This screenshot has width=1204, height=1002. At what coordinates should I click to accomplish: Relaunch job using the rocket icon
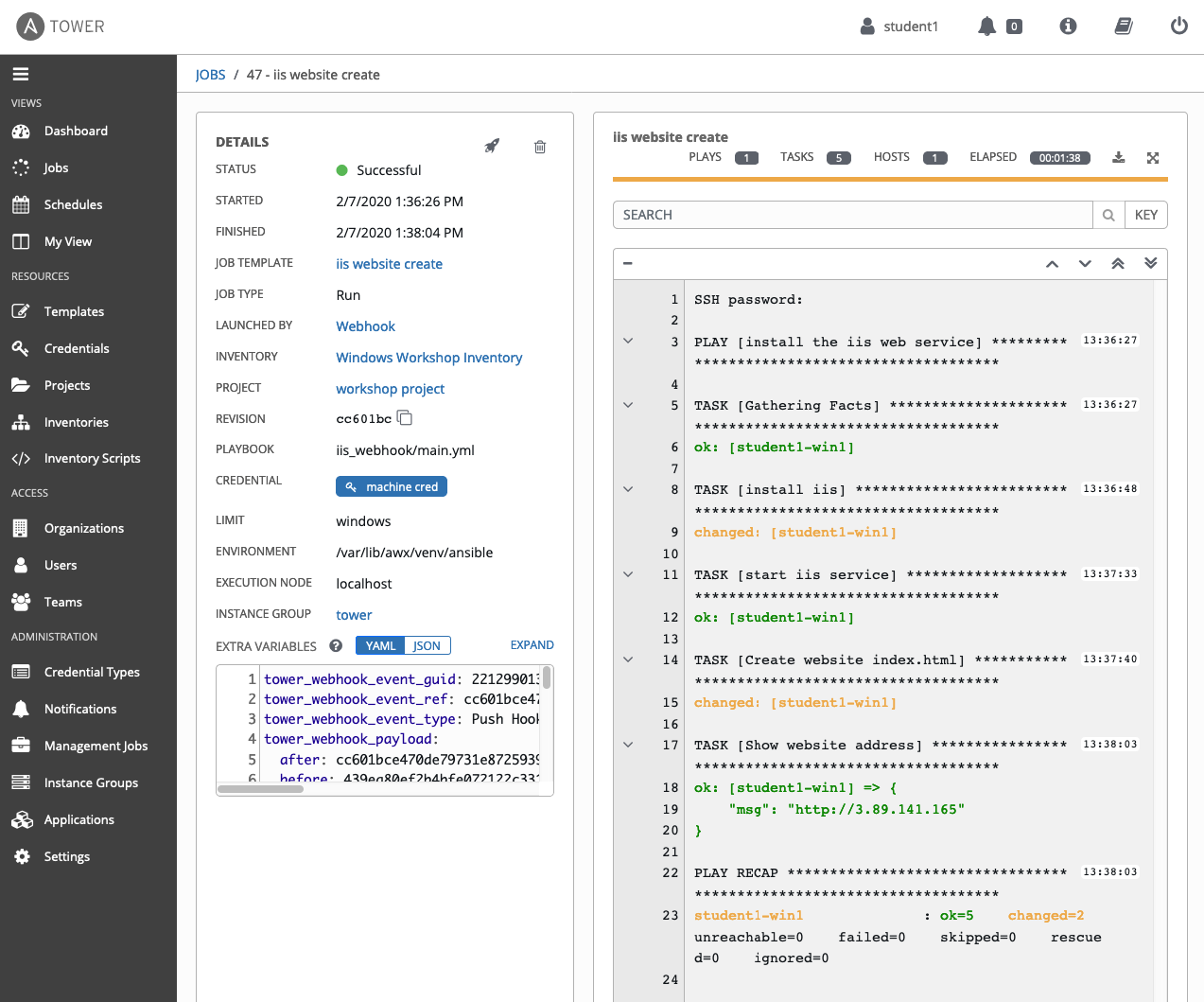pos(492,146)
